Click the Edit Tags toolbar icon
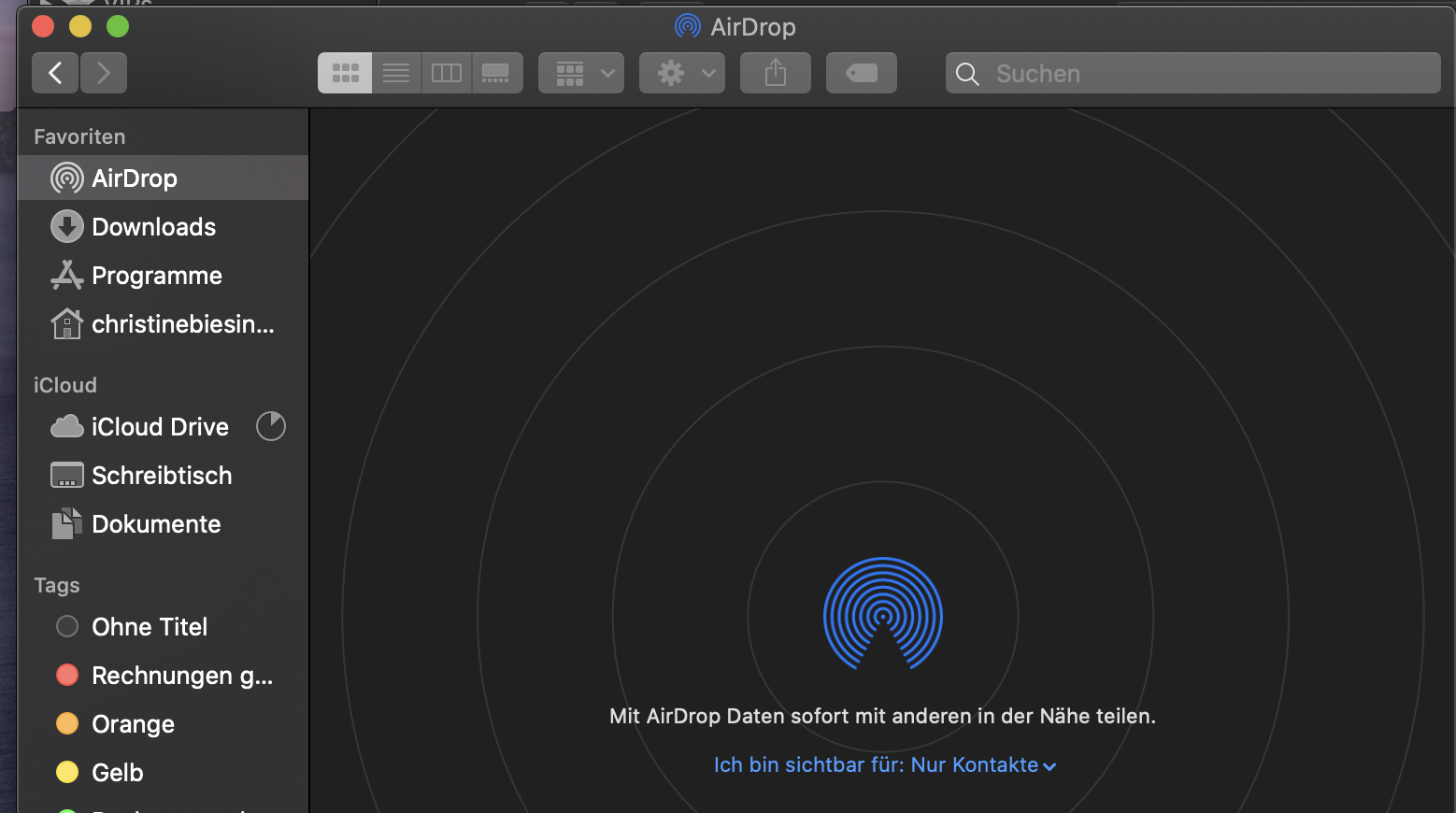 pos(861,73)
